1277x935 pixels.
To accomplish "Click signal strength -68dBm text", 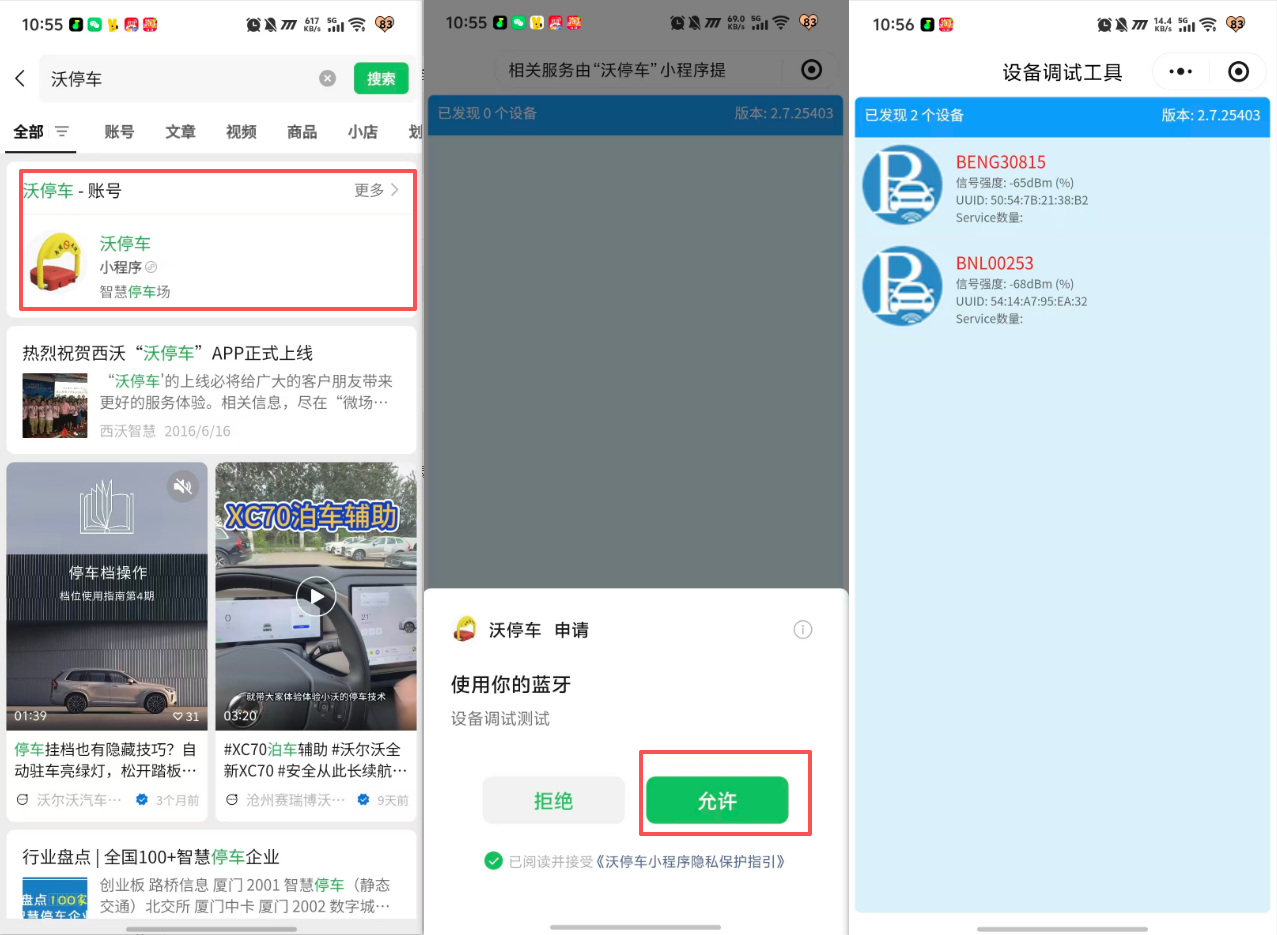I will [x=1014, y=284].
